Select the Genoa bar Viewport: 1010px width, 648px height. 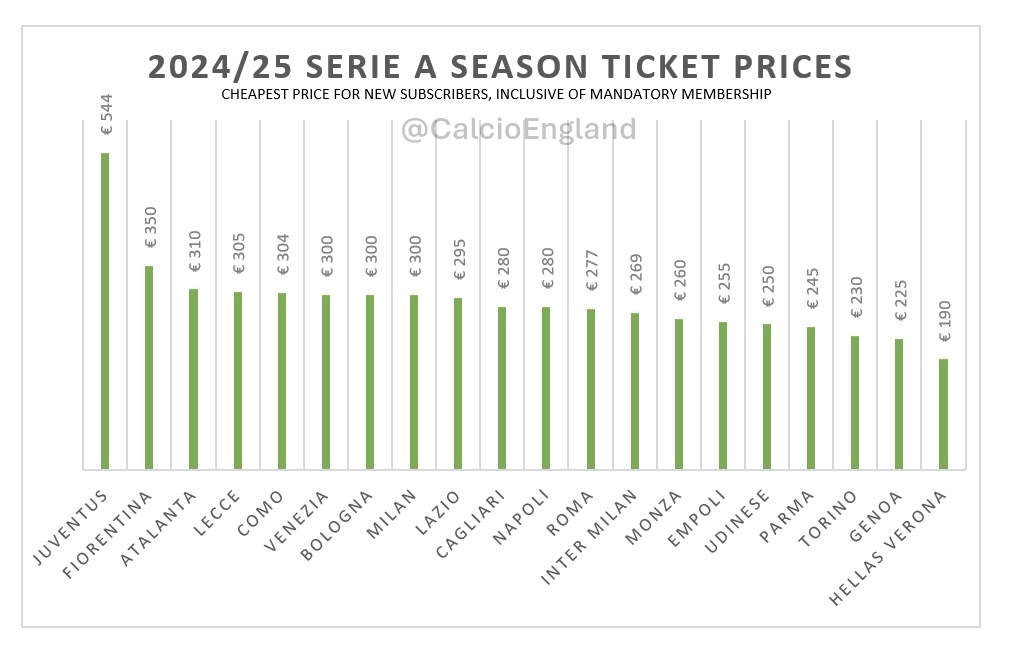899,403
